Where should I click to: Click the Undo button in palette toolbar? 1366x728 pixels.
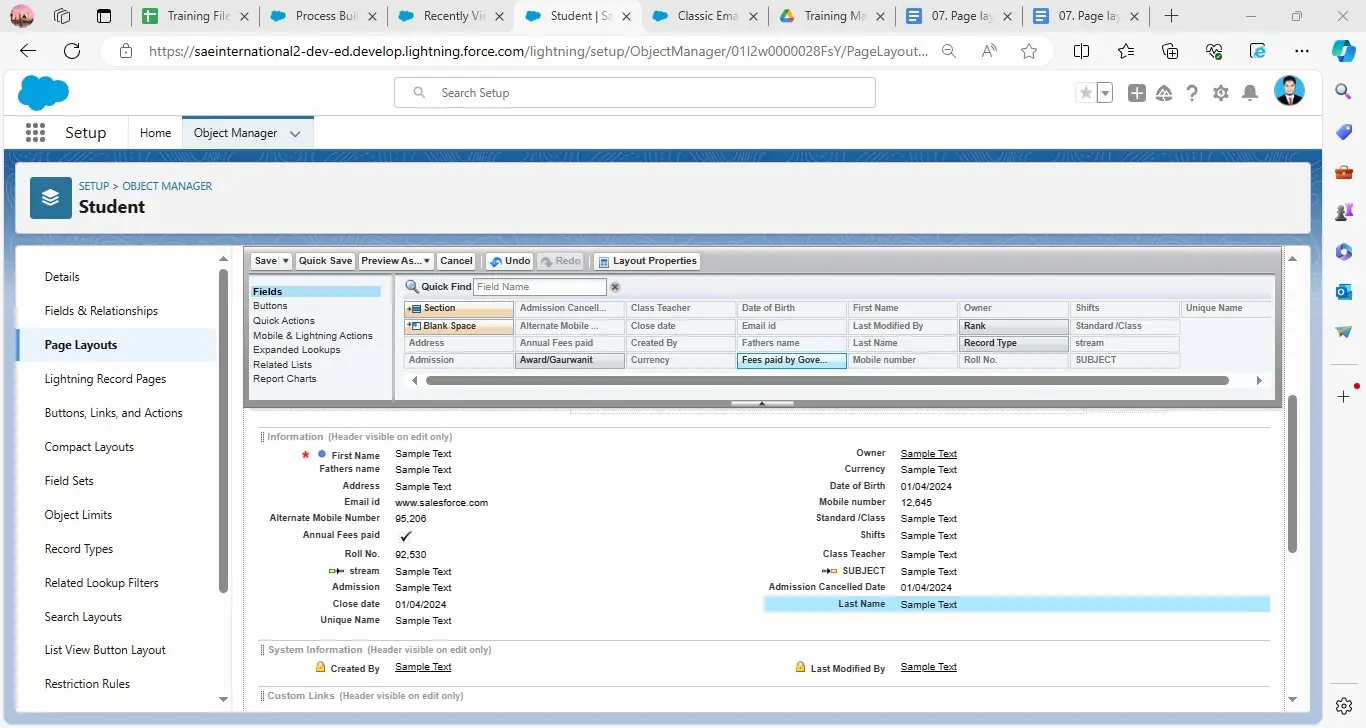tap(509, 261)
